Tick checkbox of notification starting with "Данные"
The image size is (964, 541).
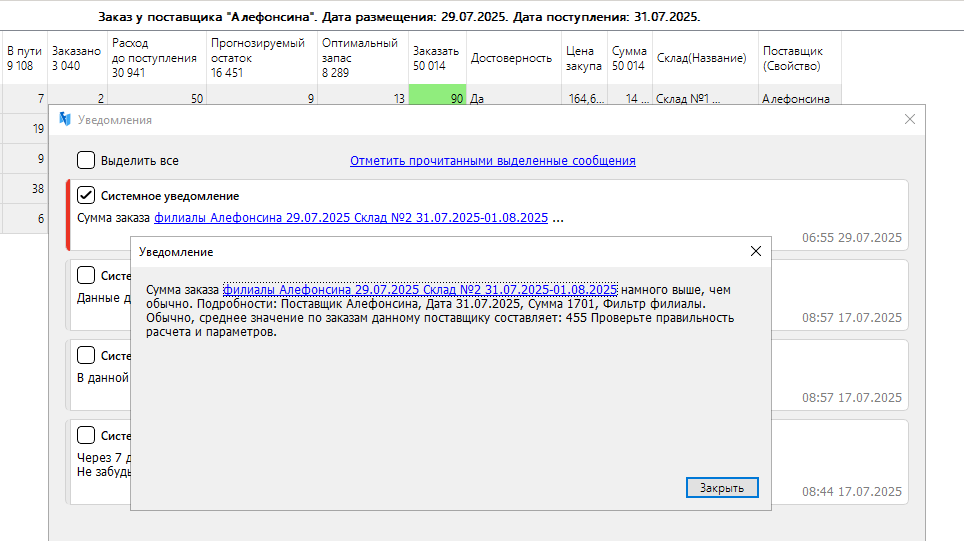point(87,275)
